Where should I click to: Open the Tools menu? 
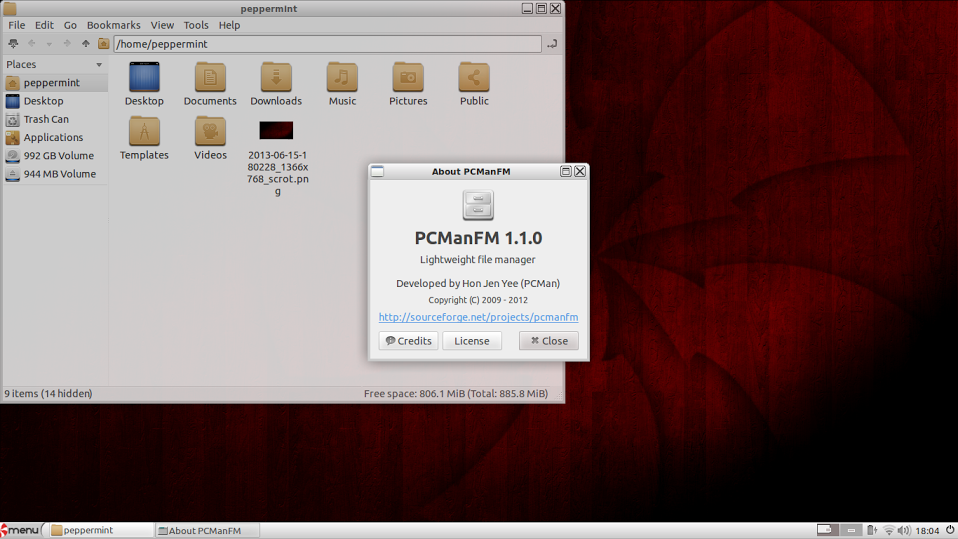(x=196, y=25)
